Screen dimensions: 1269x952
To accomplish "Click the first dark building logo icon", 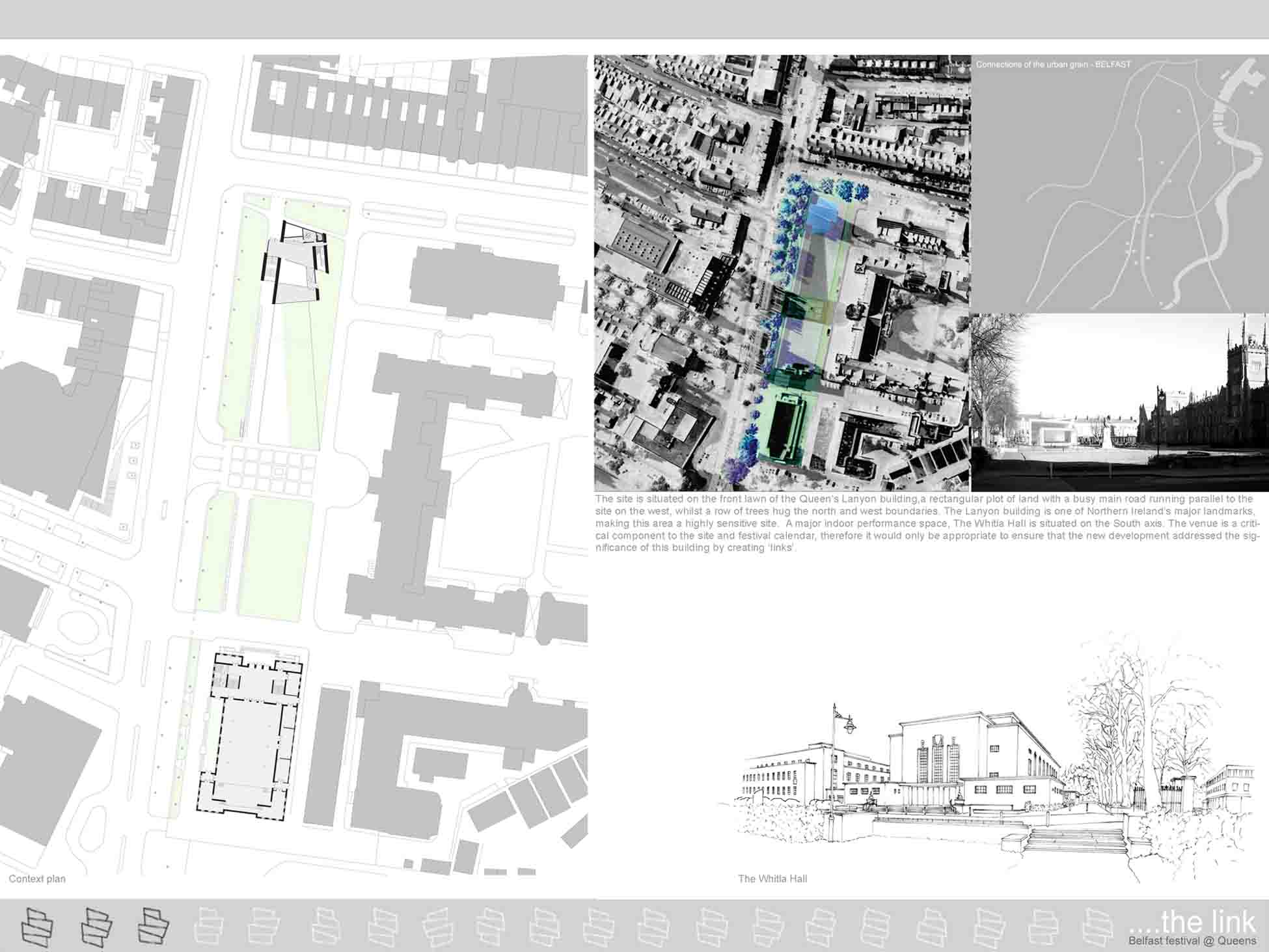I will 37,926.
